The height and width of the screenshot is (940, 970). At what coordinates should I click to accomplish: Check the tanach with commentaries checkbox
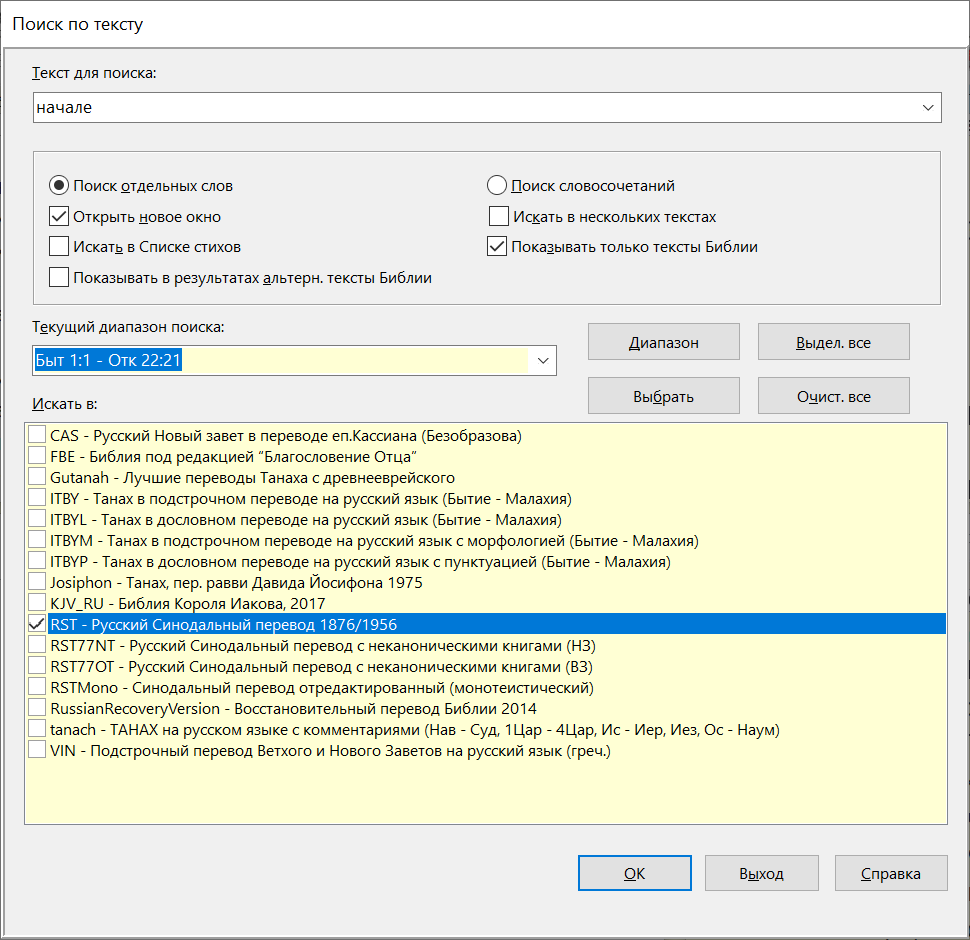[x=37, y=729]
